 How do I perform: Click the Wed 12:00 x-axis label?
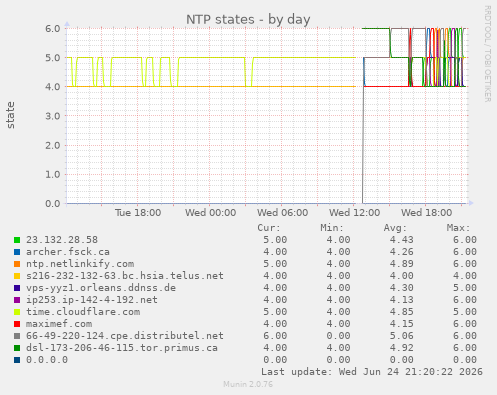coord(355,213)
